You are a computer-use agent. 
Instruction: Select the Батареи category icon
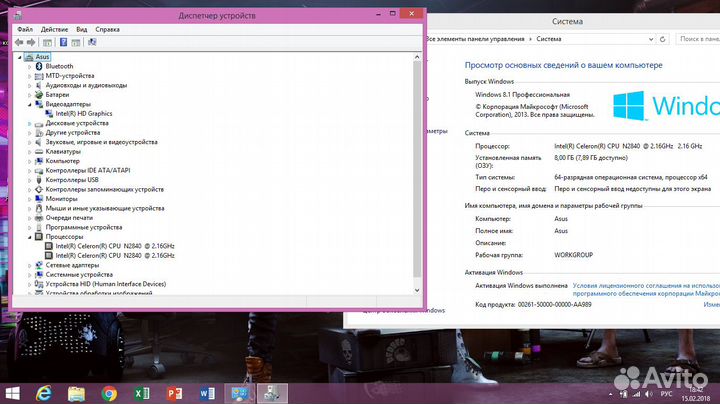tap(39, 95)
